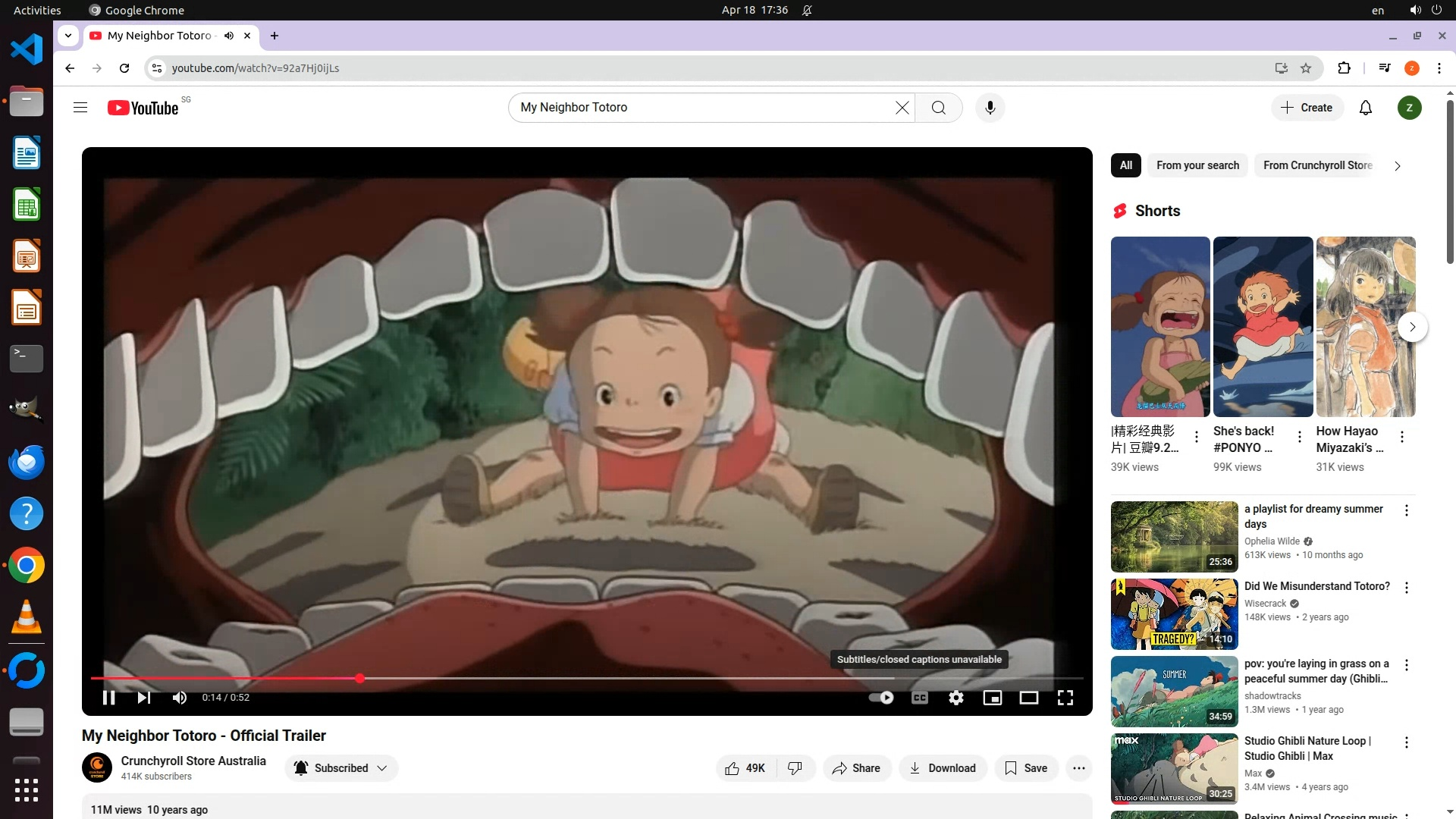Search with voice microphone
The image size is (1456, 819).
pos(990,108)
